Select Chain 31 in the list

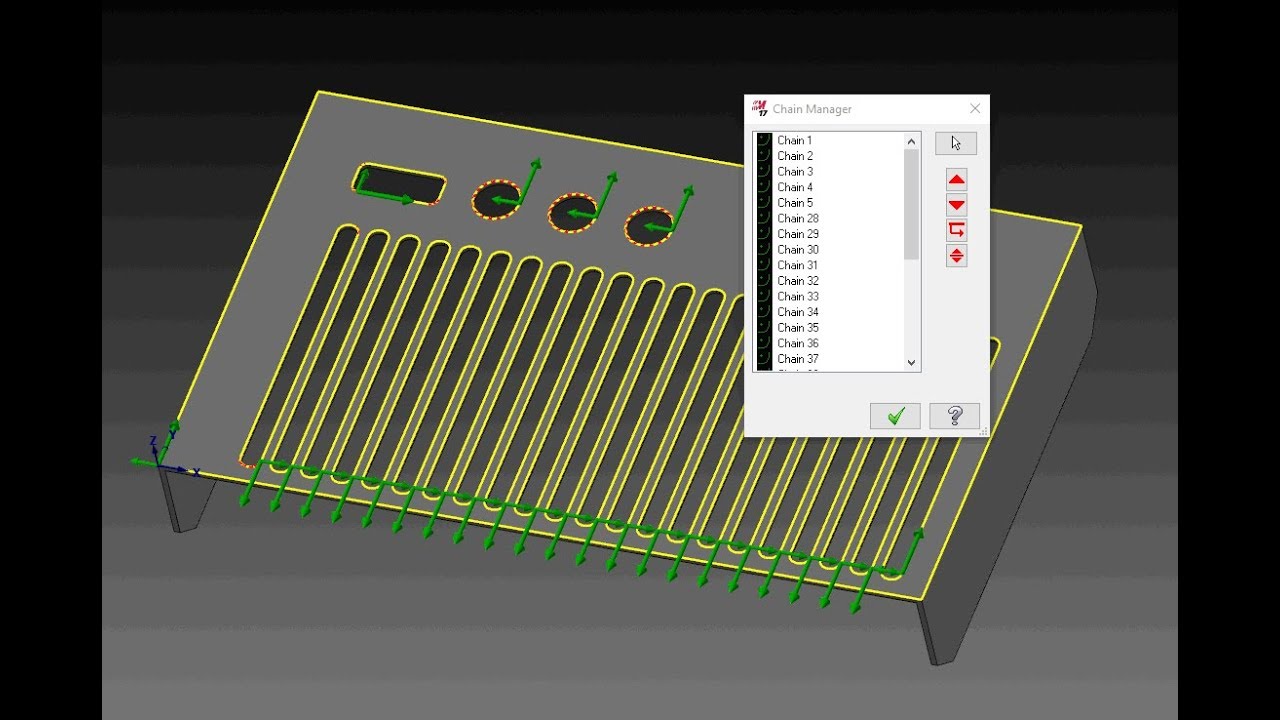point(798,265)
